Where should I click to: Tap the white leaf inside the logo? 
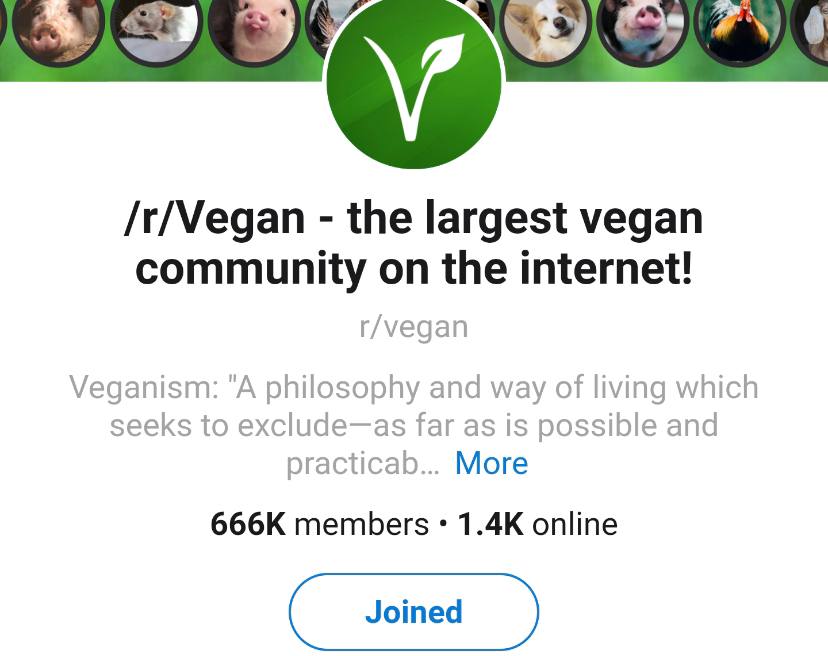pyautogui.click(x=443, y=54)
